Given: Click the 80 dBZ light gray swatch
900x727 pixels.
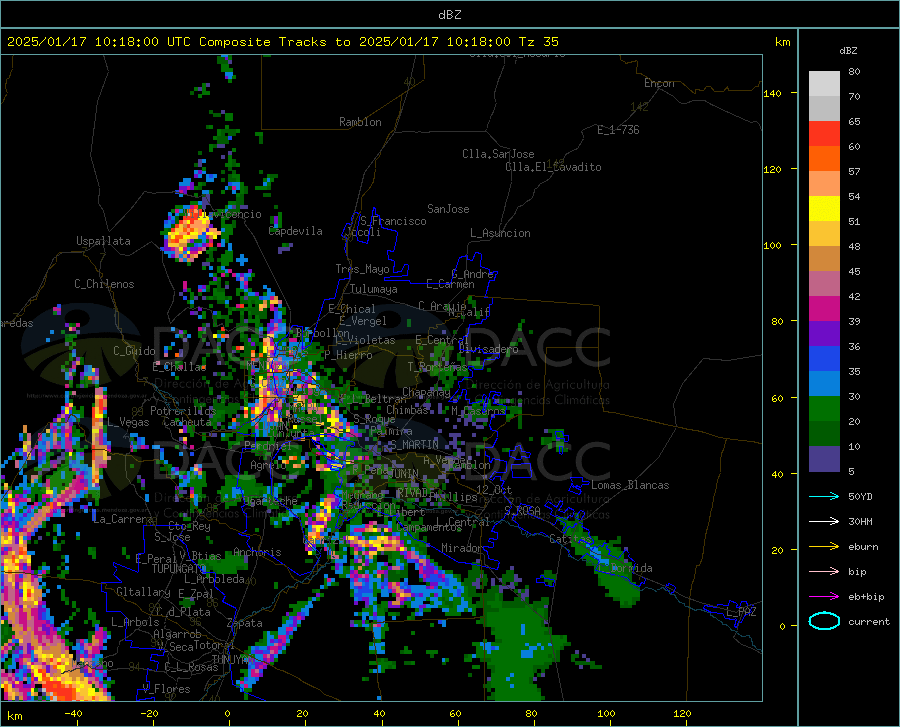Looking at the screenshot, I should point(824,84).
